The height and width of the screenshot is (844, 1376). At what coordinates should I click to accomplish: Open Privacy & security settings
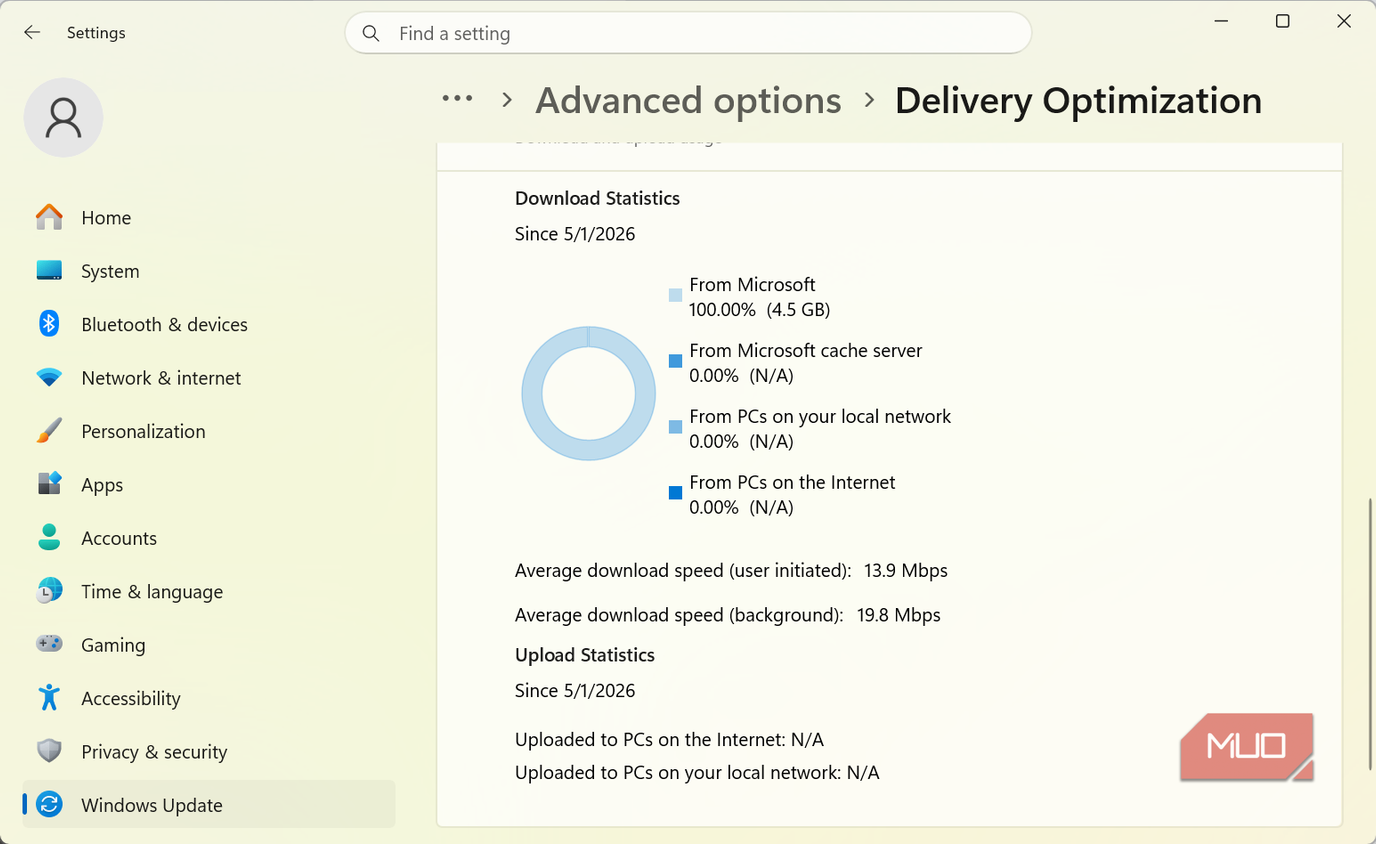pos(209,751)
